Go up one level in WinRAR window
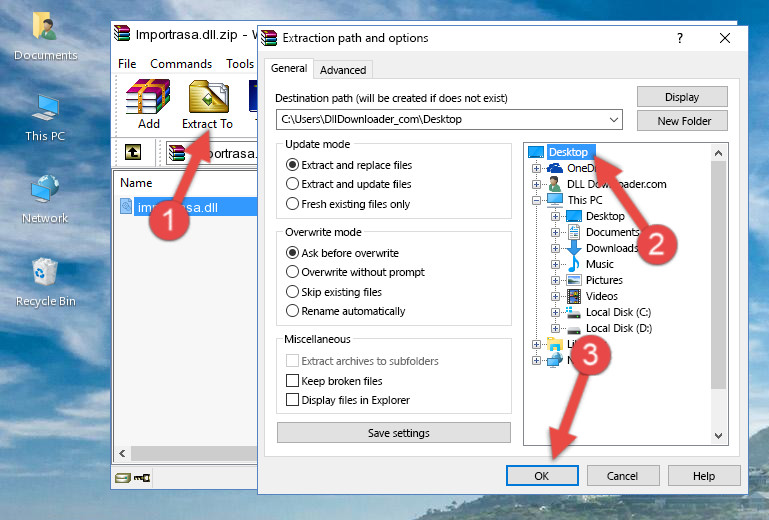This screenshot has width=769, height=520. point(133,152)
